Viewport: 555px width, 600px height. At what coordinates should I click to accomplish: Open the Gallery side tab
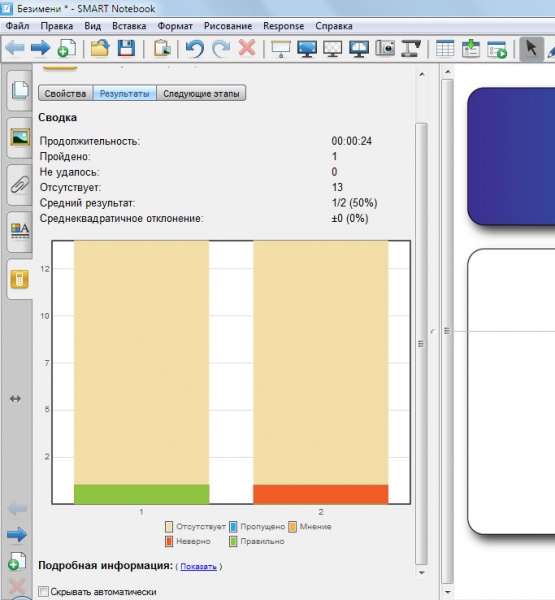[x=20, y=137]
